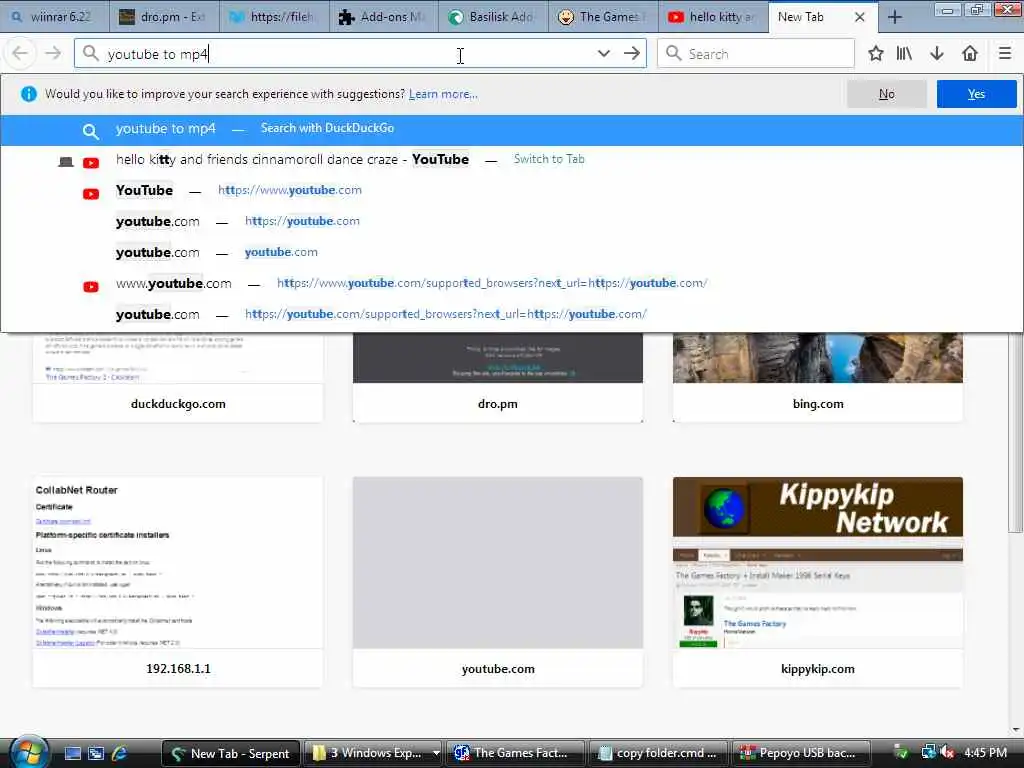Click Switch between windows quick launch icon
The height and width of the screenshot is (768, 1024).
tap(96, 753)
